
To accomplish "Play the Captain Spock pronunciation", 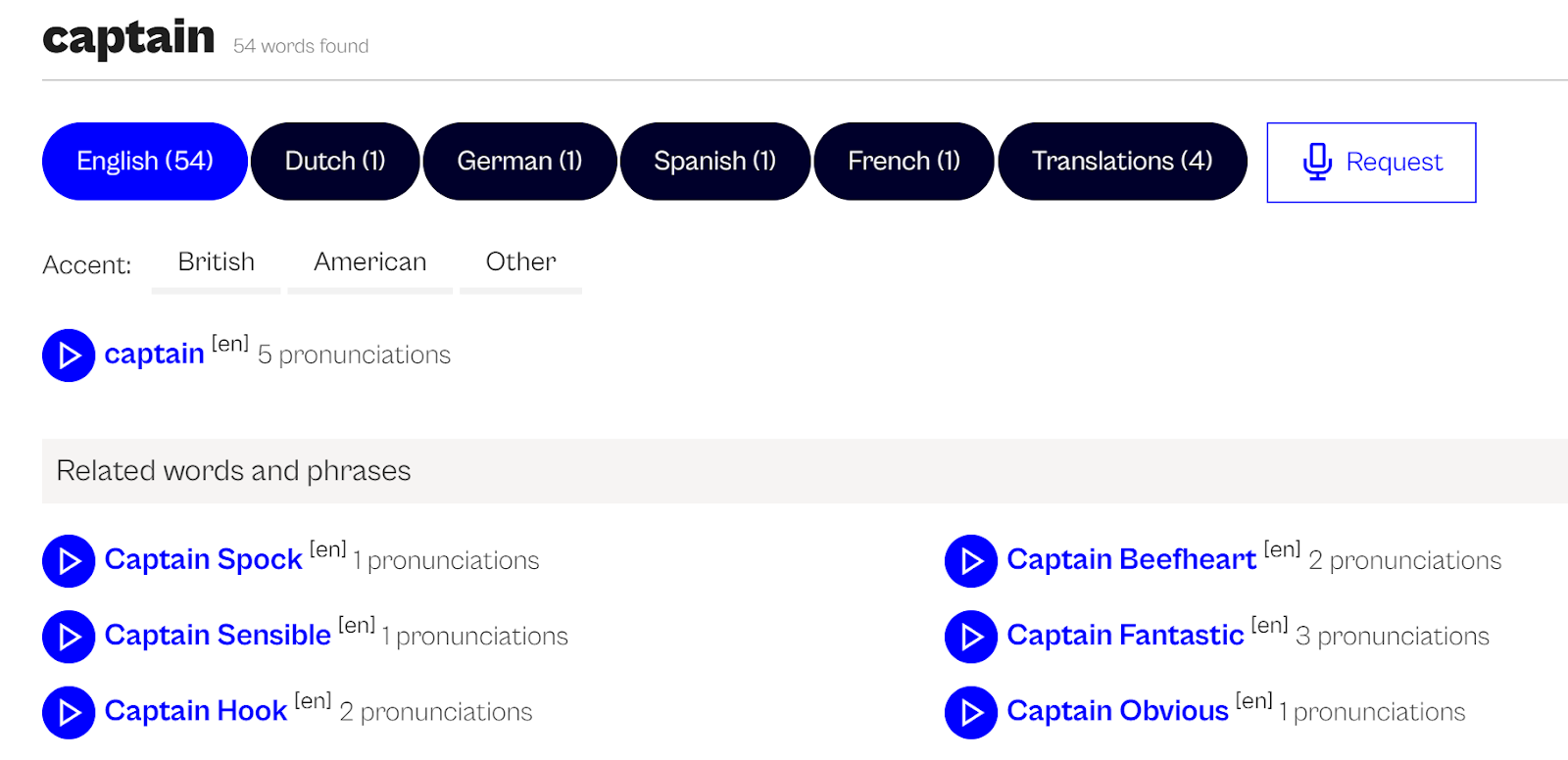I will point(68,561).
